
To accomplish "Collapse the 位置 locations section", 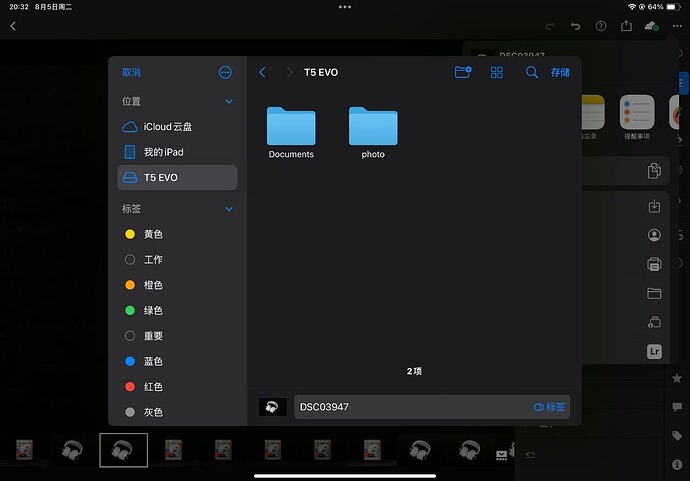I will coord(228,101).
